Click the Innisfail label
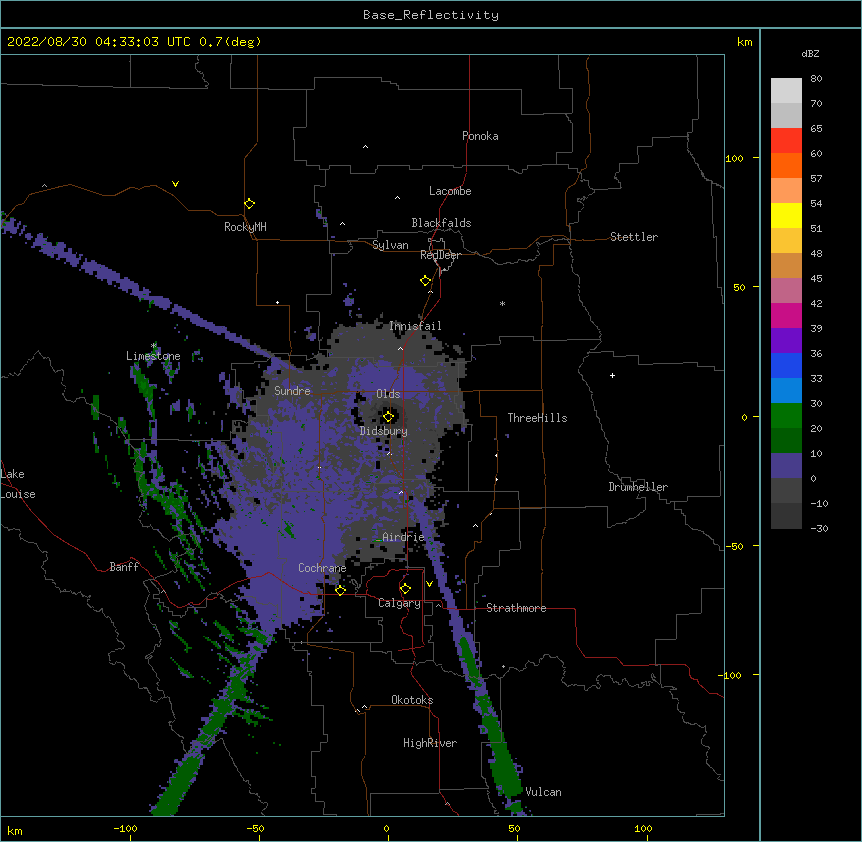Viewport: 862px width, 842px height. (x=415, y=326)
